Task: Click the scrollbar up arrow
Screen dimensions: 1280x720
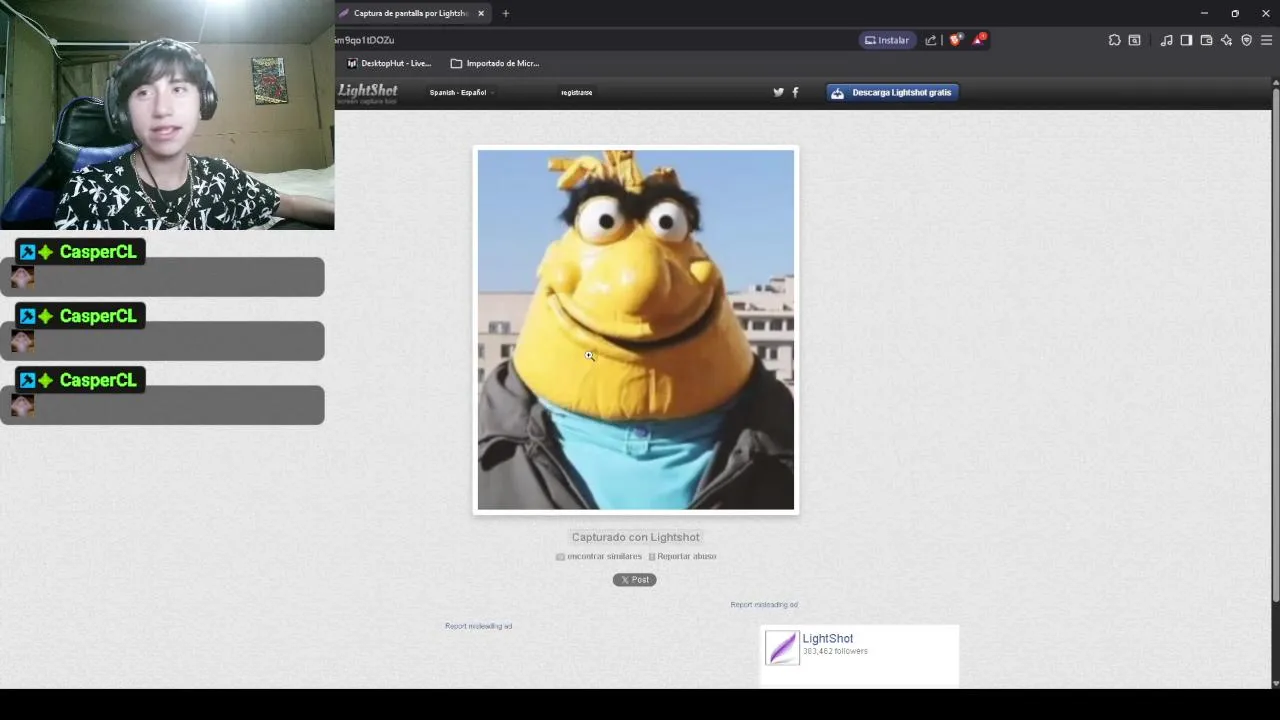Action: tap(1275, 83)
